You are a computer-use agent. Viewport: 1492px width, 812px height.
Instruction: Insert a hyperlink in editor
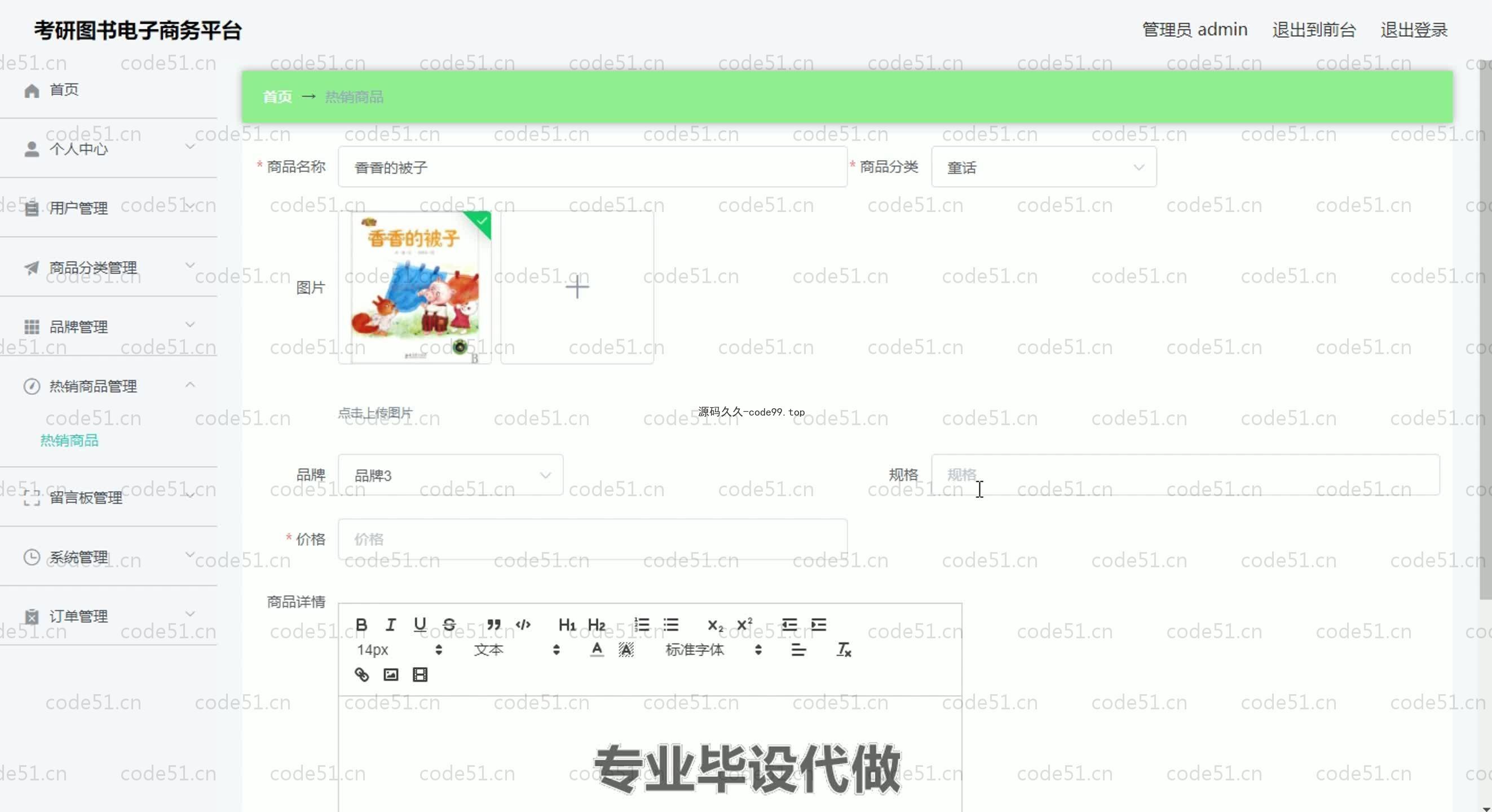point(361,675)
